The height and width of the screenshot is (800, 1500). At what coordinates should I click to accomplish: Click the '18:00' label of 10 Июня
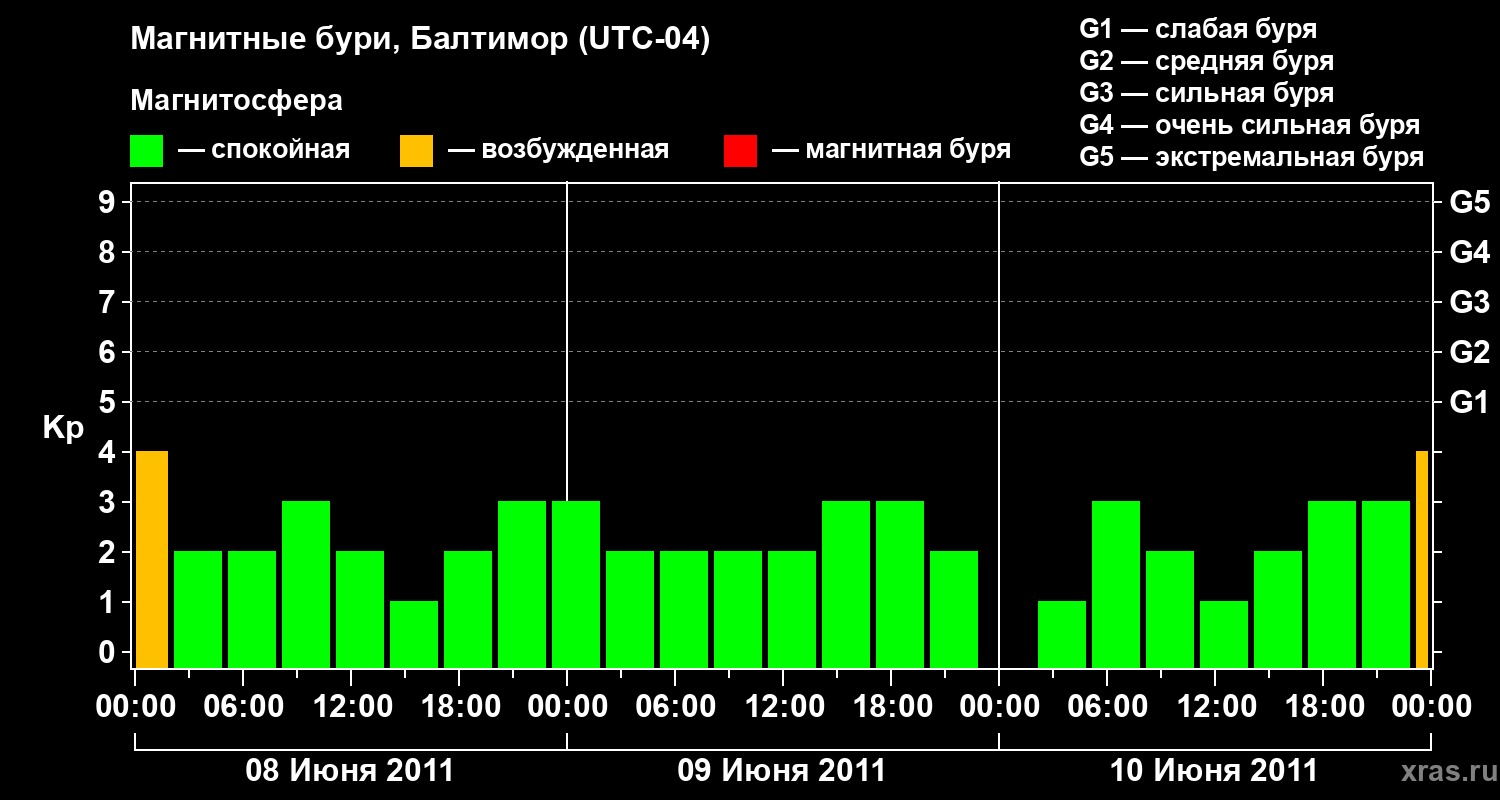point(1323,707)
